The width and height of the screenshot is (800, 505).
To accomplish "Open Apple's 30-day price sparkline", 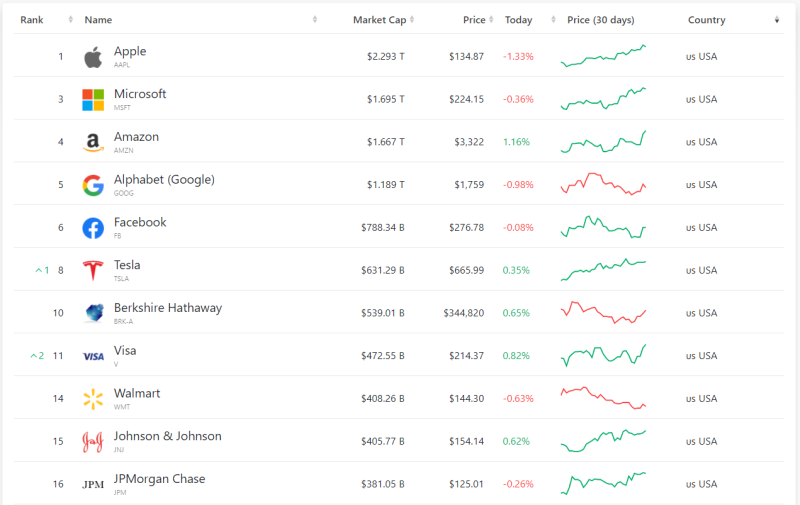I will 603,57.
